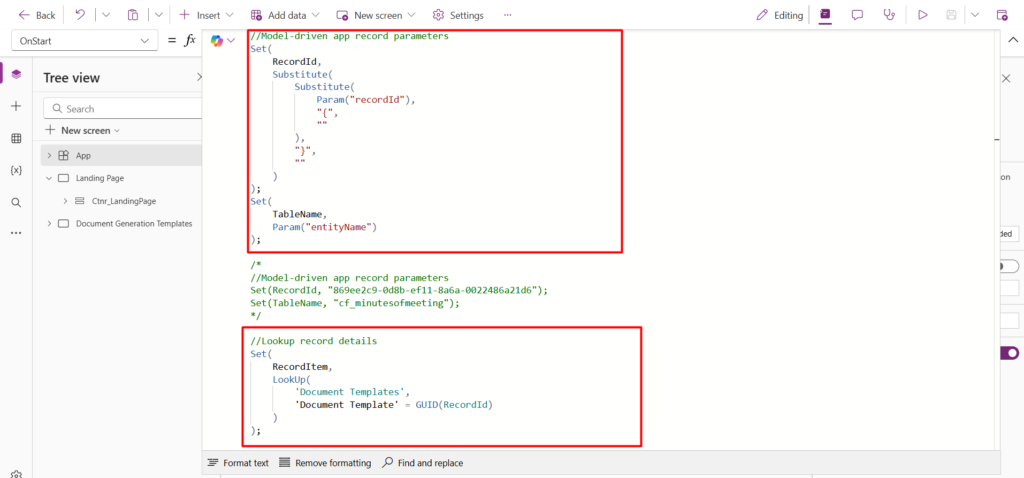
Task: Show more commands via ellipsis in command bar
Action: point(507,15)
